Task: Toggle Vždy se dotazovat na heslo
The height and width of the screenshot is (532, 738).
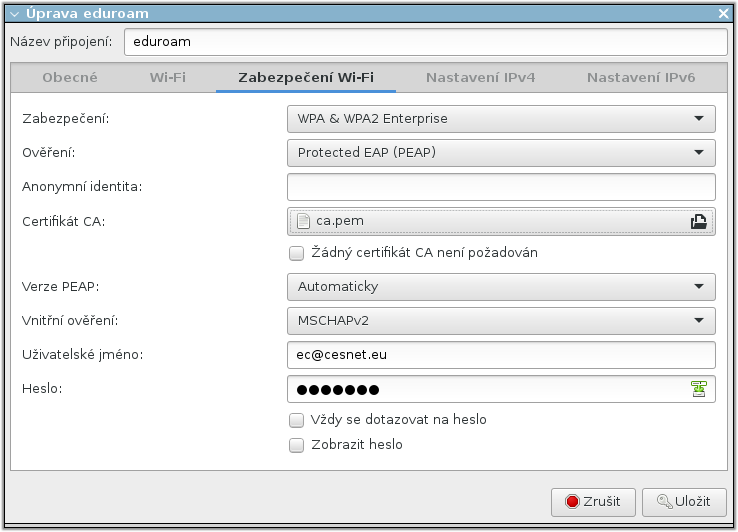Action: pos(297,420)
